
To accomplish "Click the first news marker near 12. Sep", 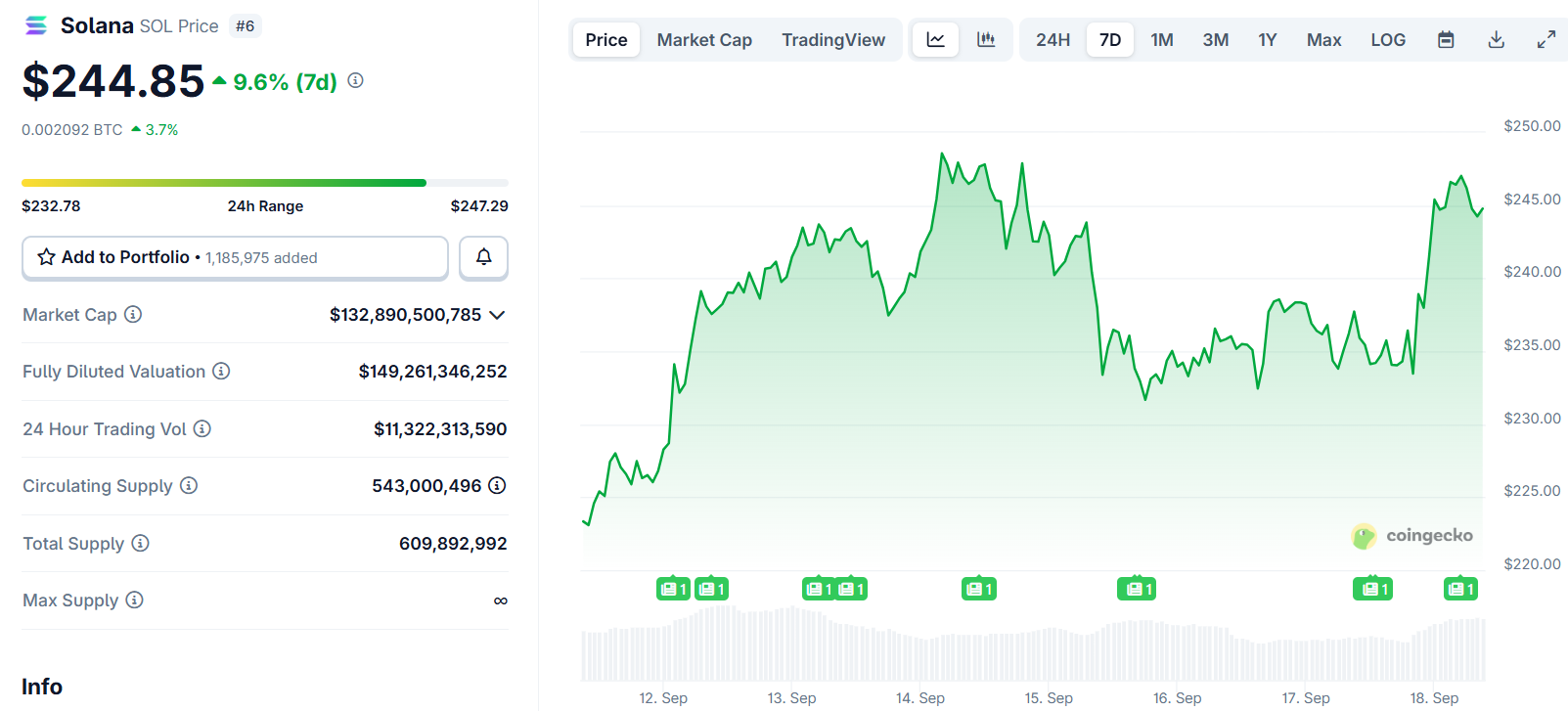I will coord(673,589).
